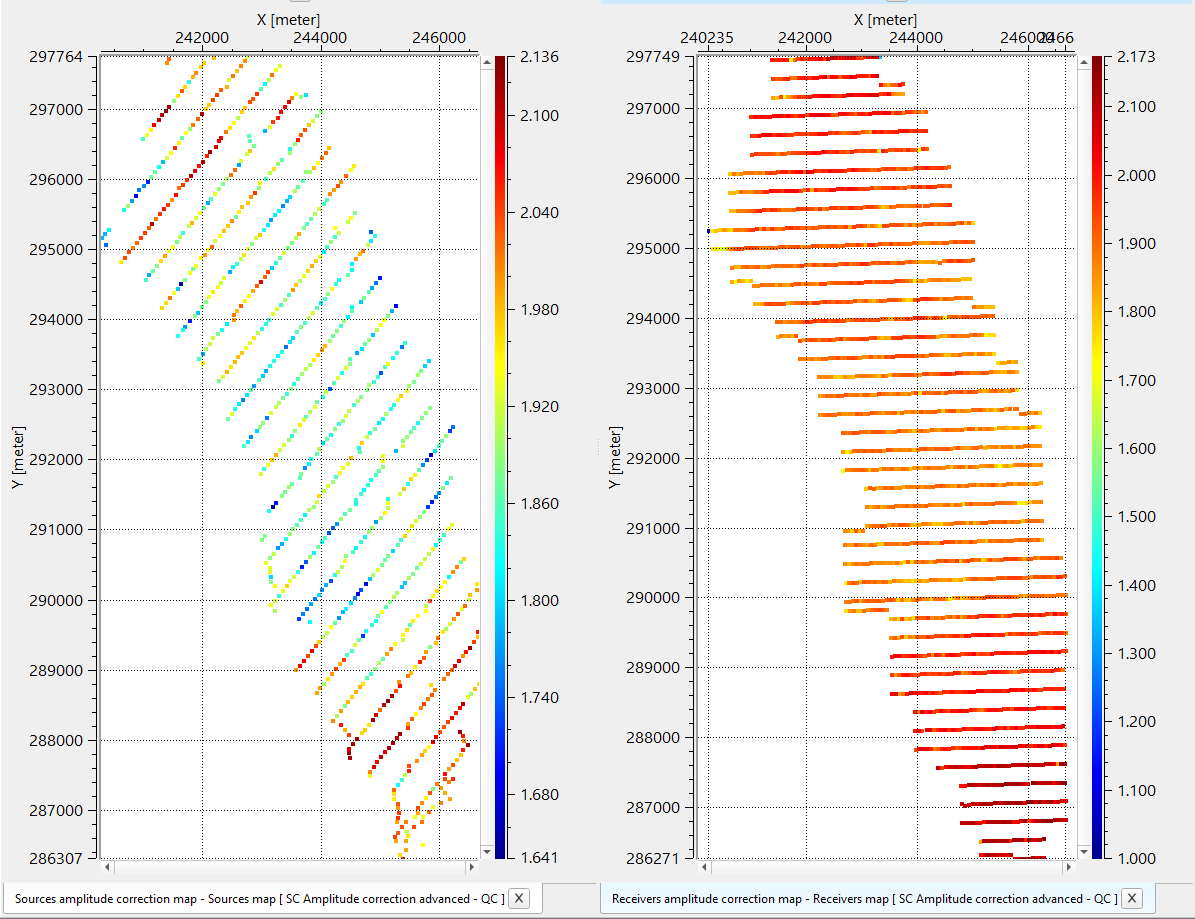Click the Receivers map X [meter] axis title
The height and width of the screenshot is (919, 1195).
click(885, 19)
